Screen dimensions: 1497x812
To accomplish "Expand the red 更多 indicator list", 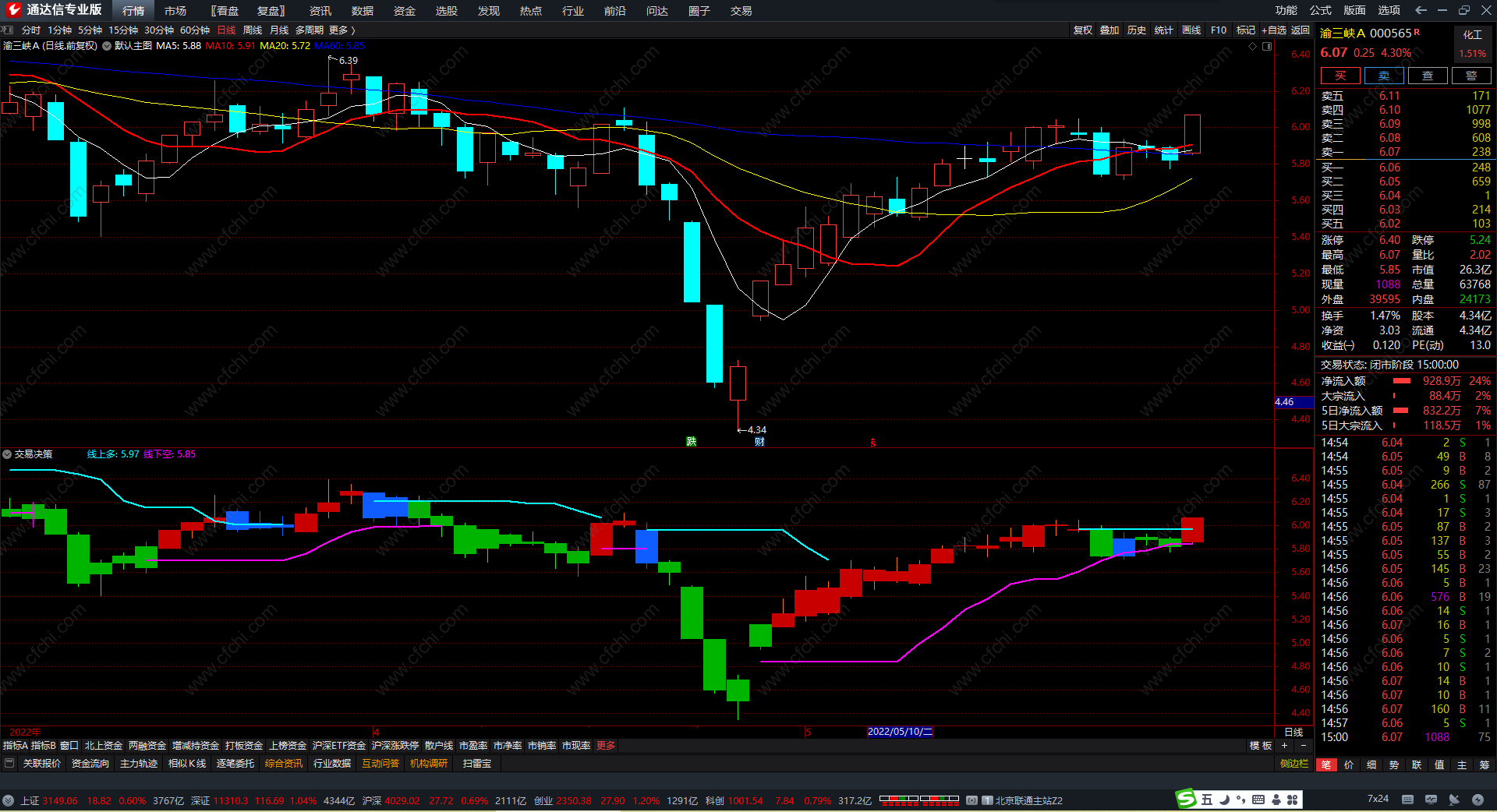I will (606, 746).
